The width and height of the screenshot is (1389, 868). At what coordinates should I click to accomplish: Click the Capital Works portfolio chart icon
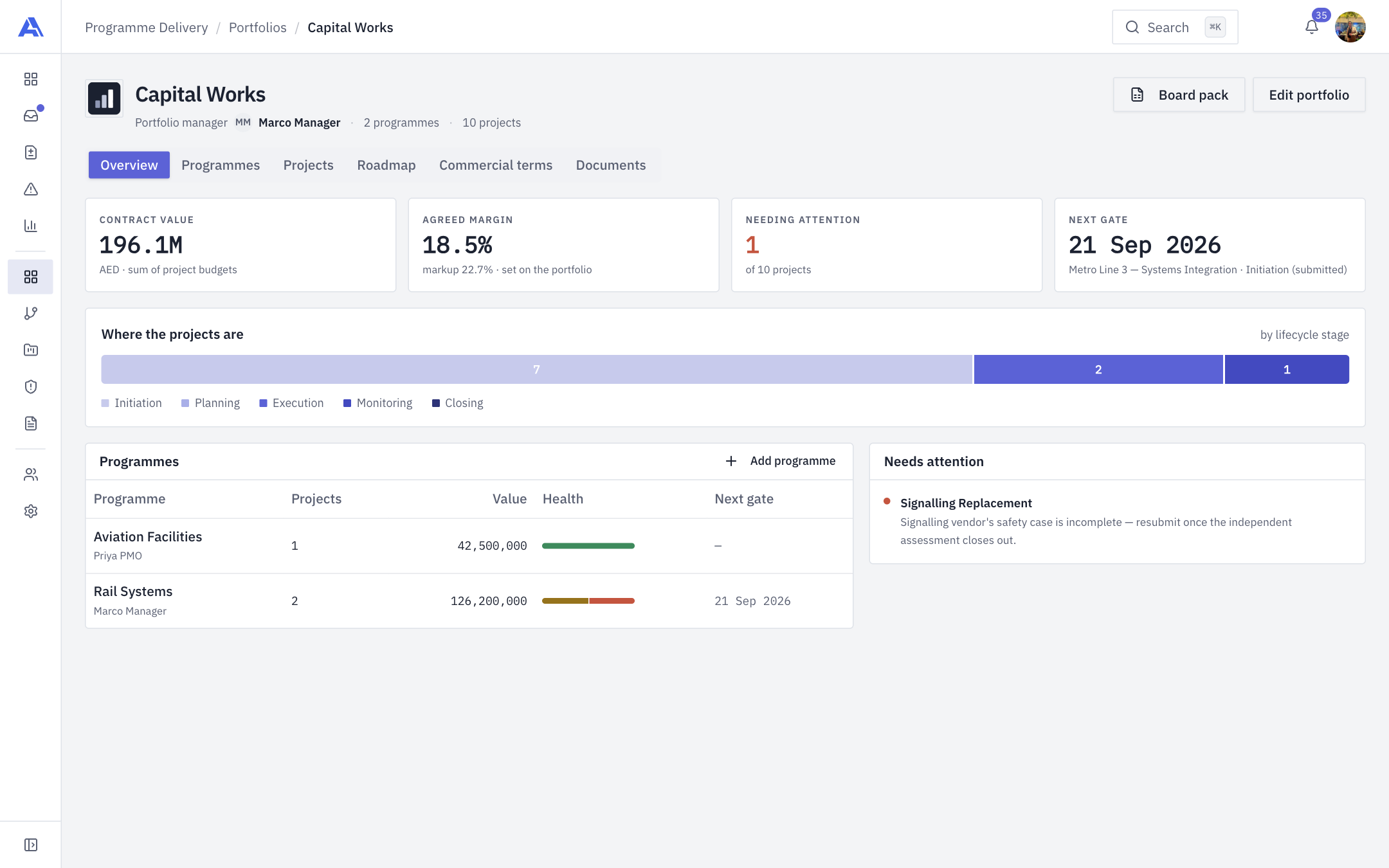click(104, 98)
